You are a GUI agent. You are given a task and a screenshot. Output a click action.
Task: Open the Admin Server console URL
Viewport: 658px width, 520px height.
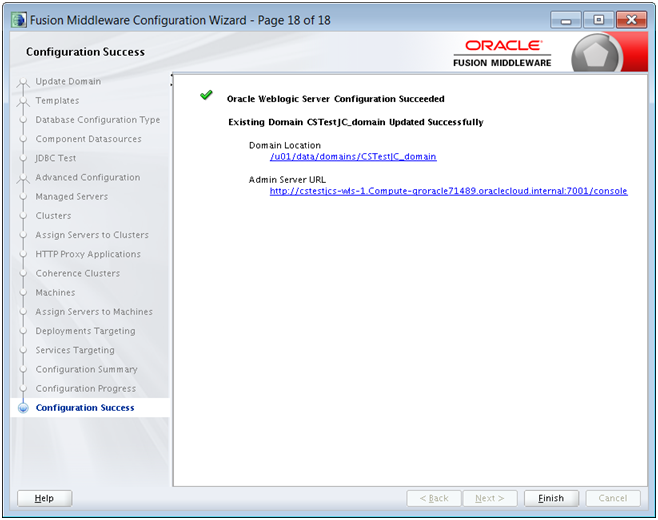[448, 191]
